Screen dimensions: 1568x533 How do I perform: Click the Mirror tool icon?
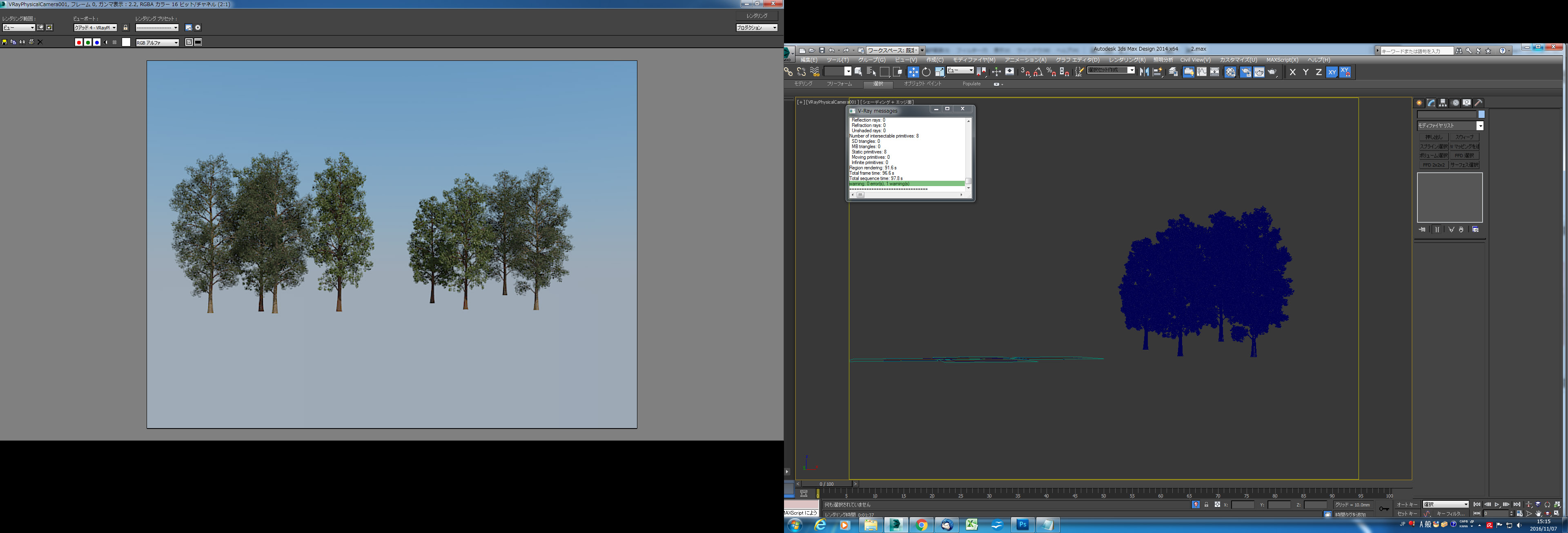click(1144, 72)
